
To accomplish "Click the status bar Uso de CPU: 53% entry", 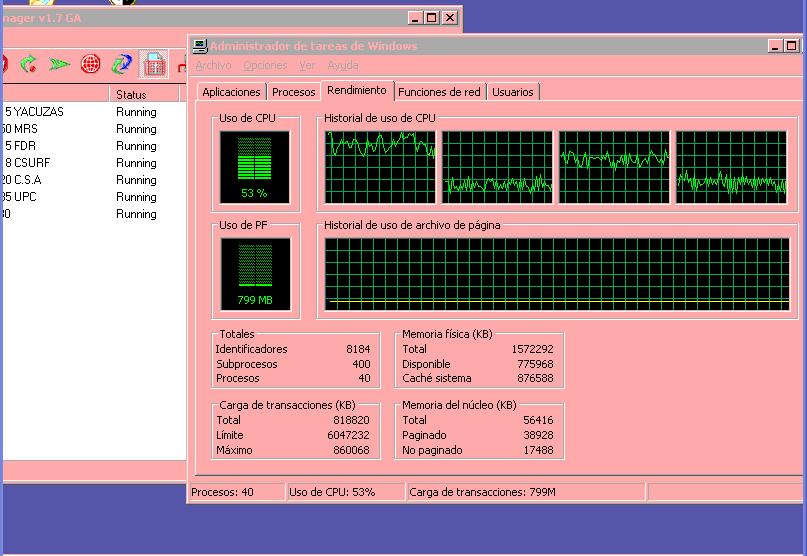I will pos(345,492).
